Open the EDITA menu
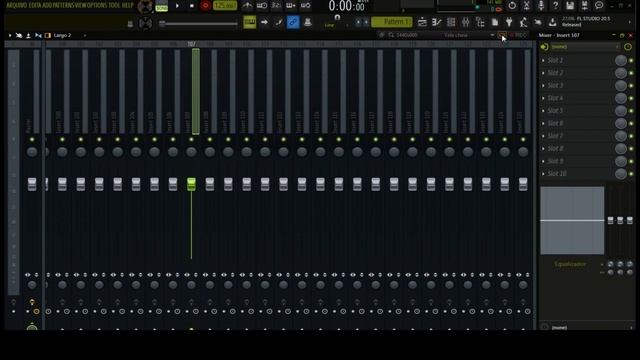Viewport: 640px width, 360px height. [x=35, y=5]
